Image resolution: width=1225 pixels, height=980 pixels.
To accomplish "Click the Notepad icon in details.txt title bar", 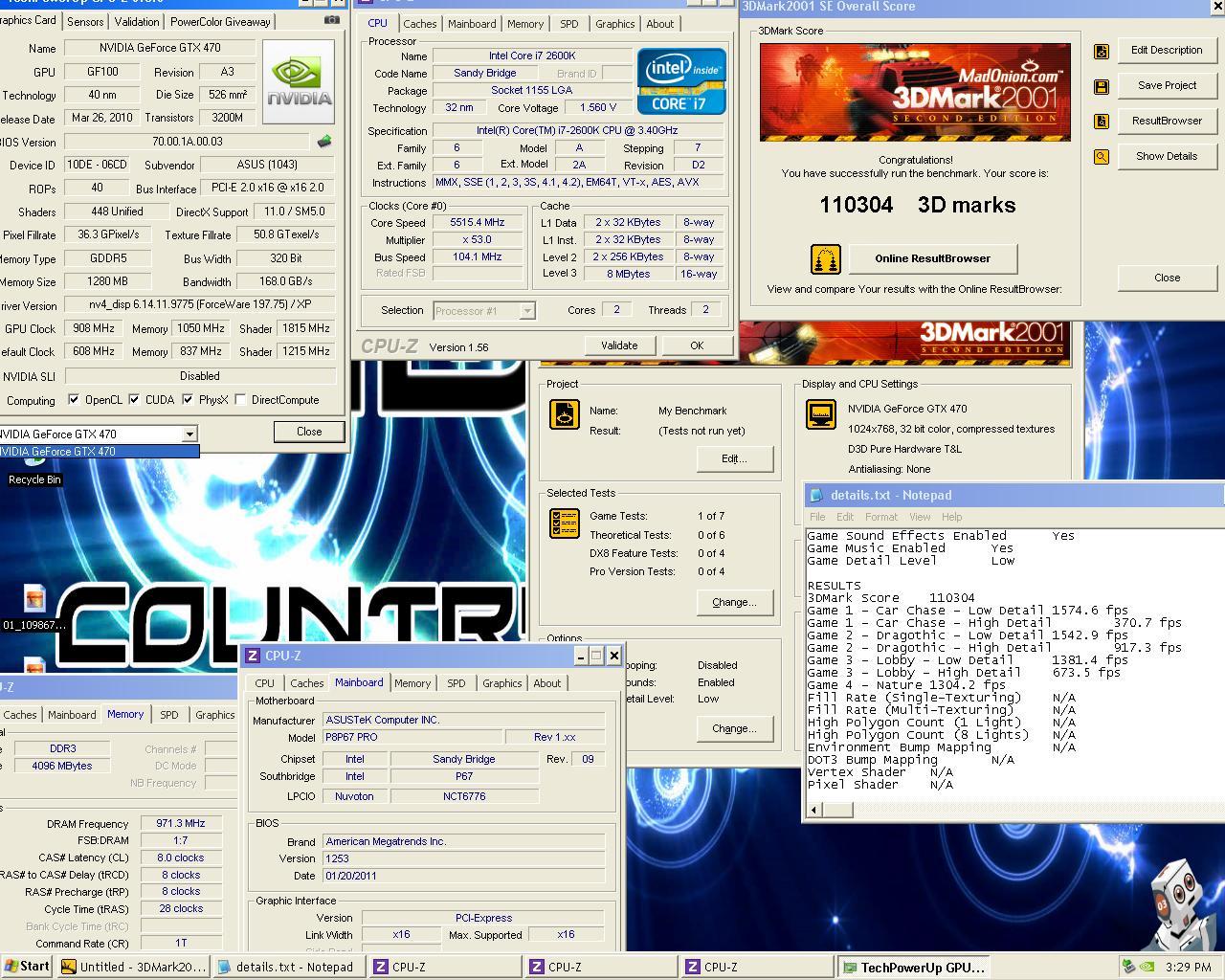I will click(x=816, y=495).
